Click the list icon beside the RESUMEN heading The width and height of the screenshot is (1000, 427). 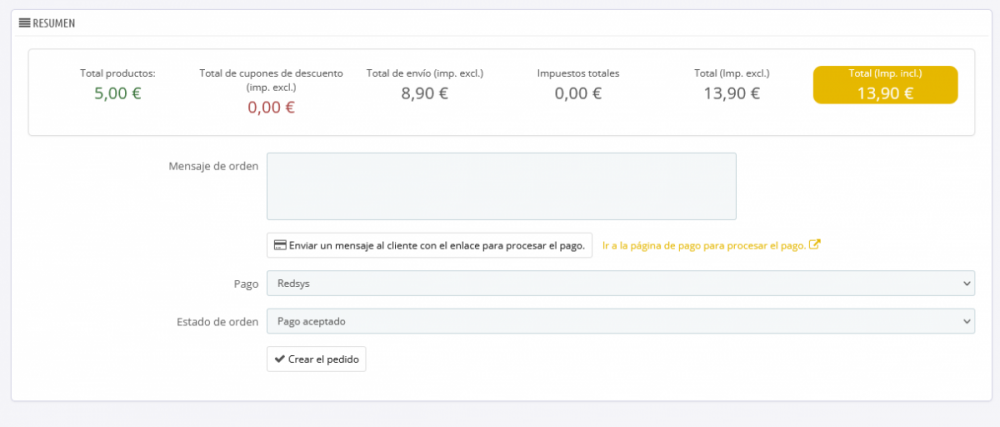[x=25, y=23]
